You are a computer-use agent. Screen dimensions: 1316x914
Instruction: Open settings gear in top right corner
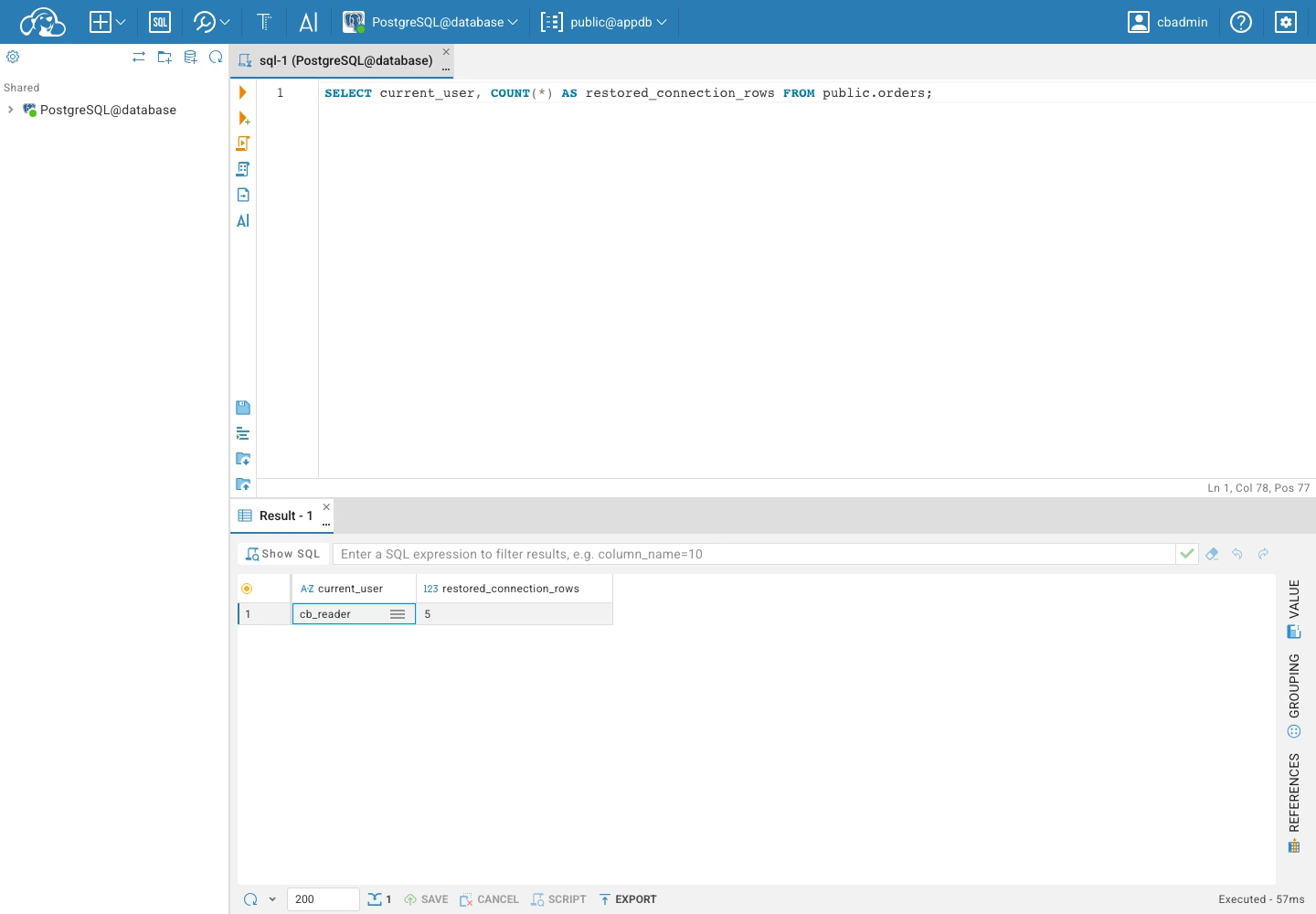point(1286,22)
